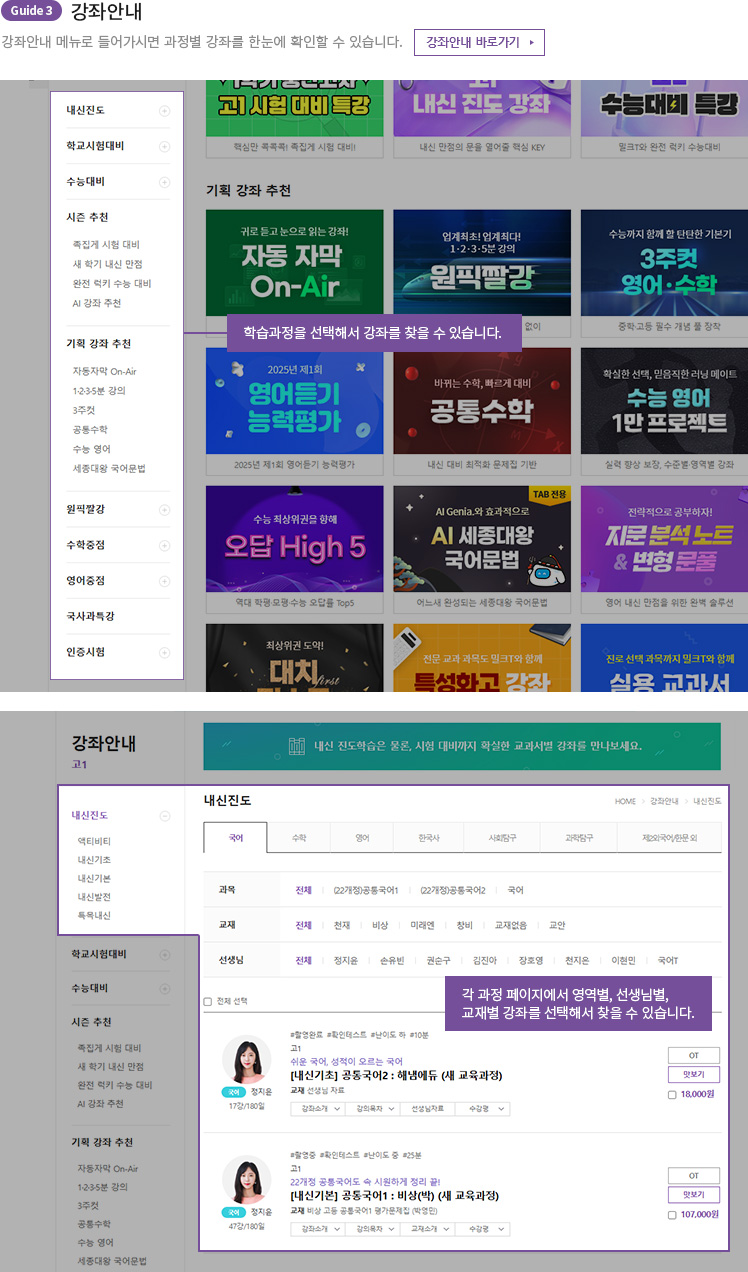Switch to the 사회탐구 tab
Screen dimensions: 748x1272
[502, 837]
